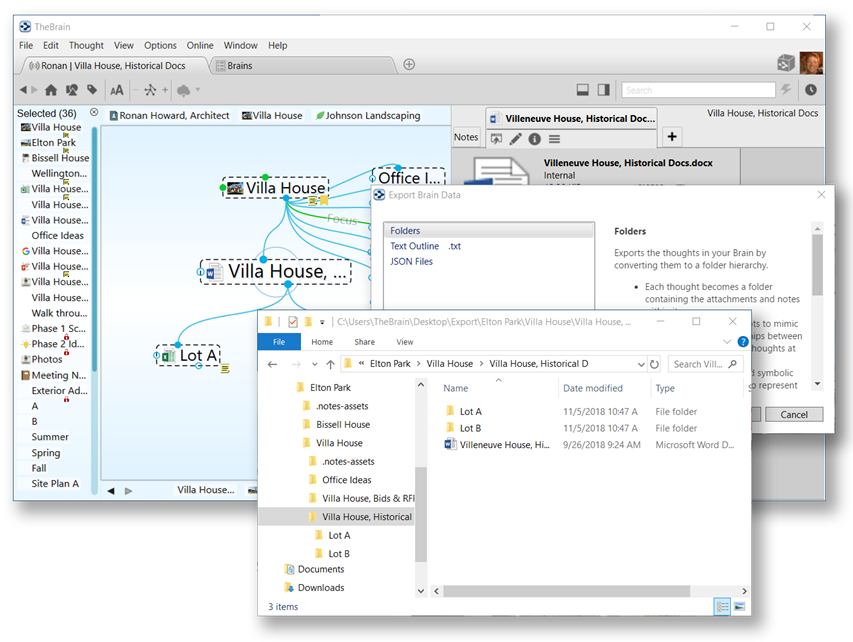This screenshot has height=642, width=853.
Task: Open the user profile avatar photo
Action: pyautogui.click(x=811, y=63)
